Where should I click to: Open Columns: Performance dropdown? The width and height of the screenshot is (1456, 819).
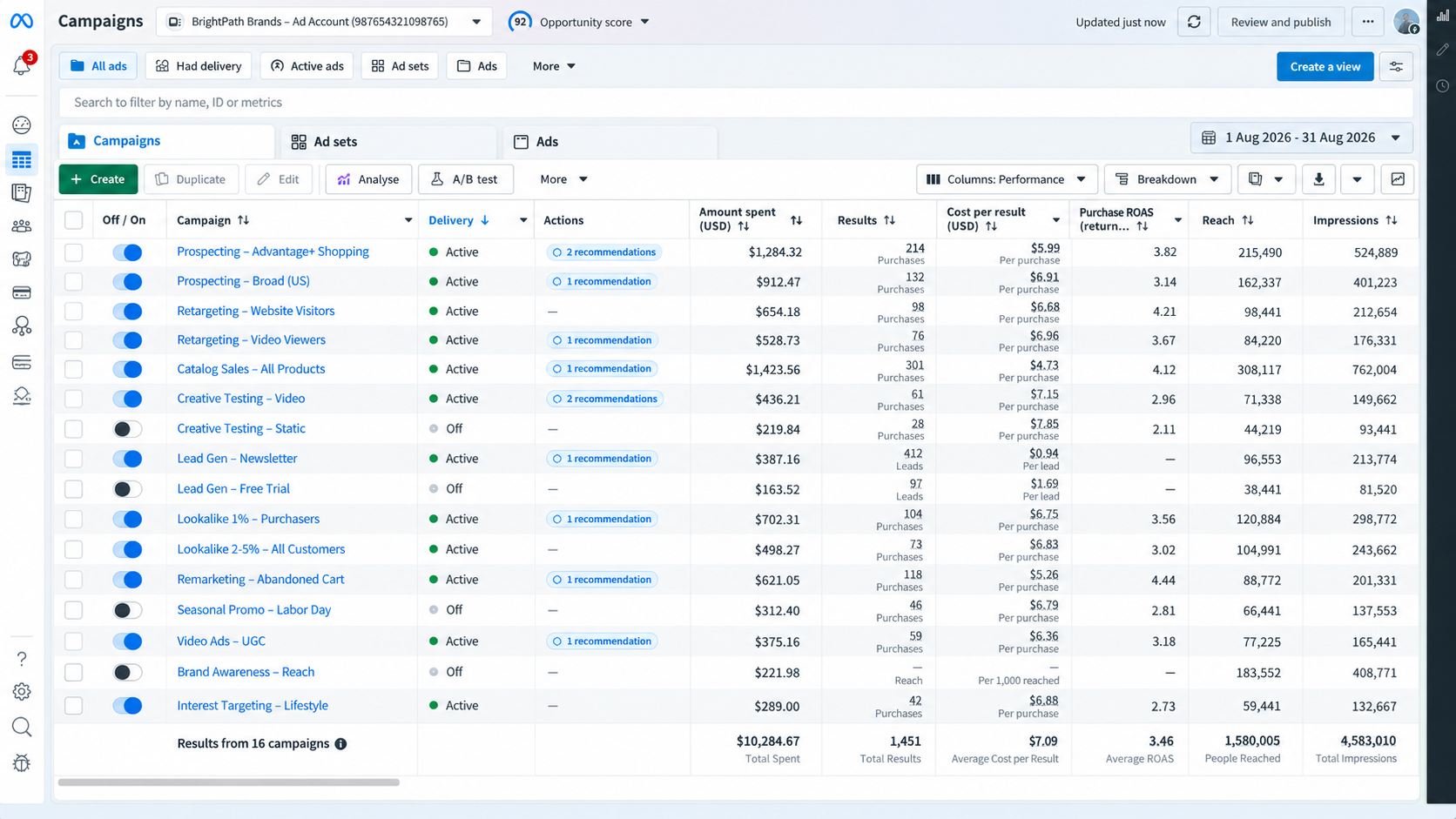click(1006, 179)
